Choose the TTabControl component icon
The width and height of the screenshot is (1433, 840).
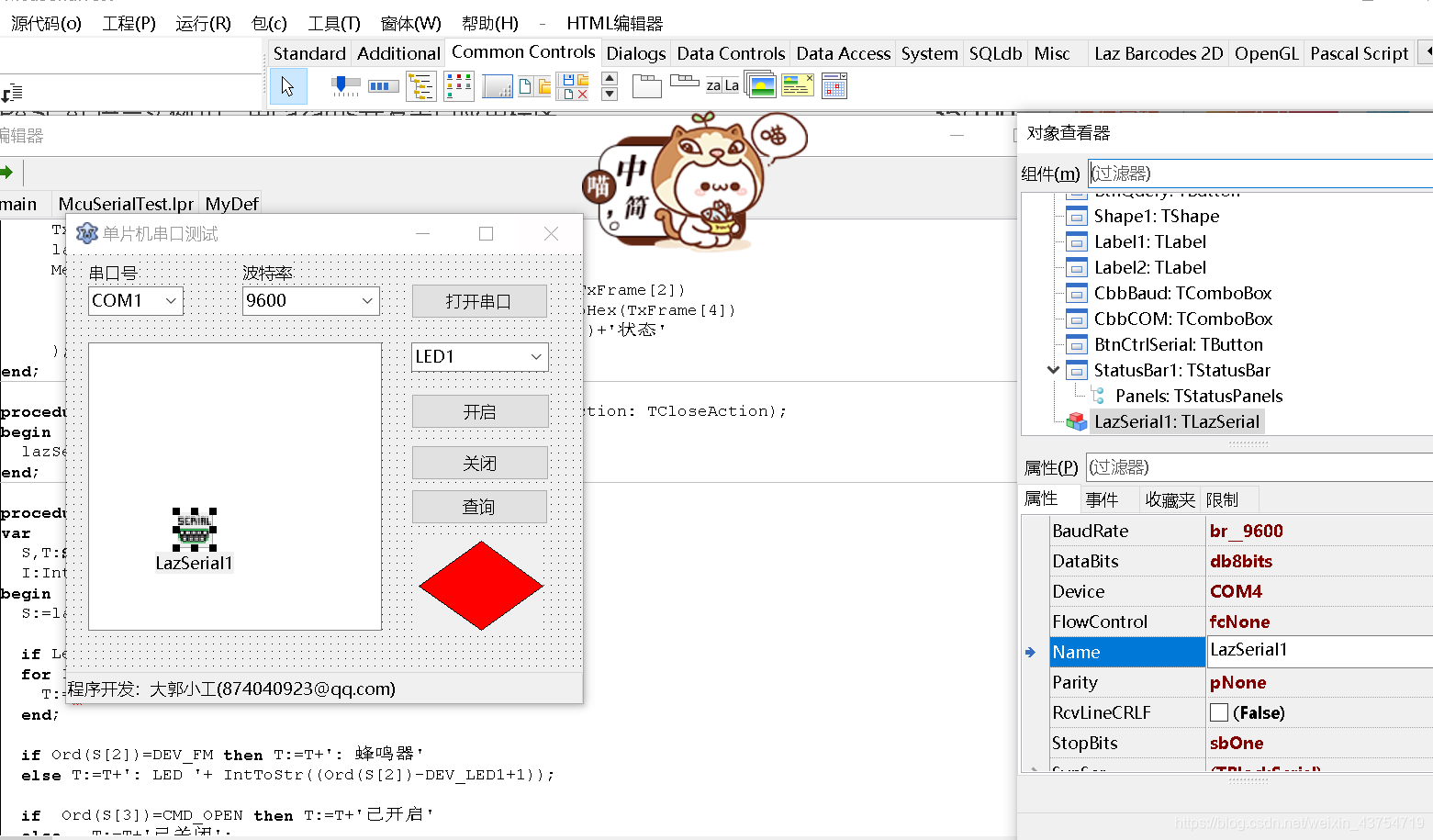coord(685,82)
